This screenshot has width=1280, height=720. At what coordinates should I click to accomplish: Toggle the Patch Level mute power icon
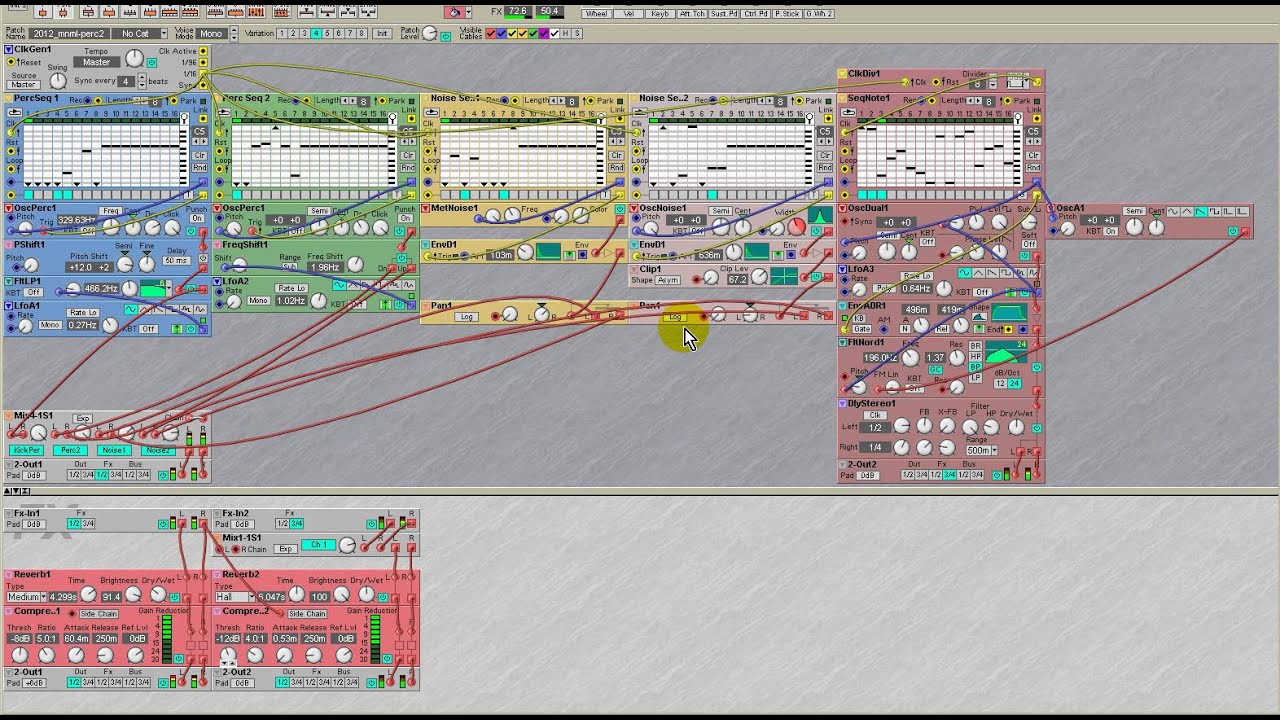[445, 36]
